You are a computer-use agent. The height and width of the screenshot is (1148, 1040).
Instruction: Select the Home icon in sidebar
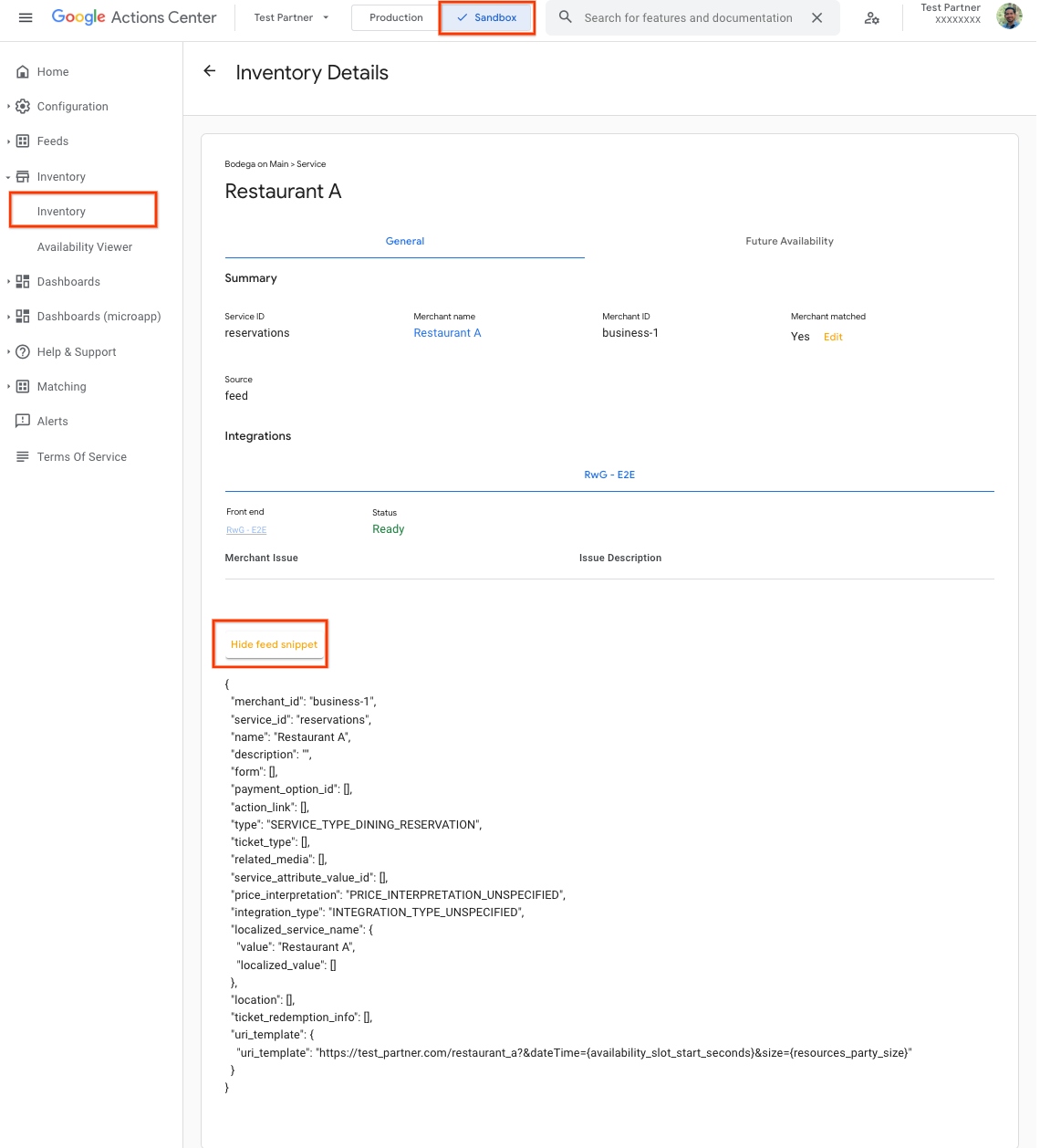22,71
